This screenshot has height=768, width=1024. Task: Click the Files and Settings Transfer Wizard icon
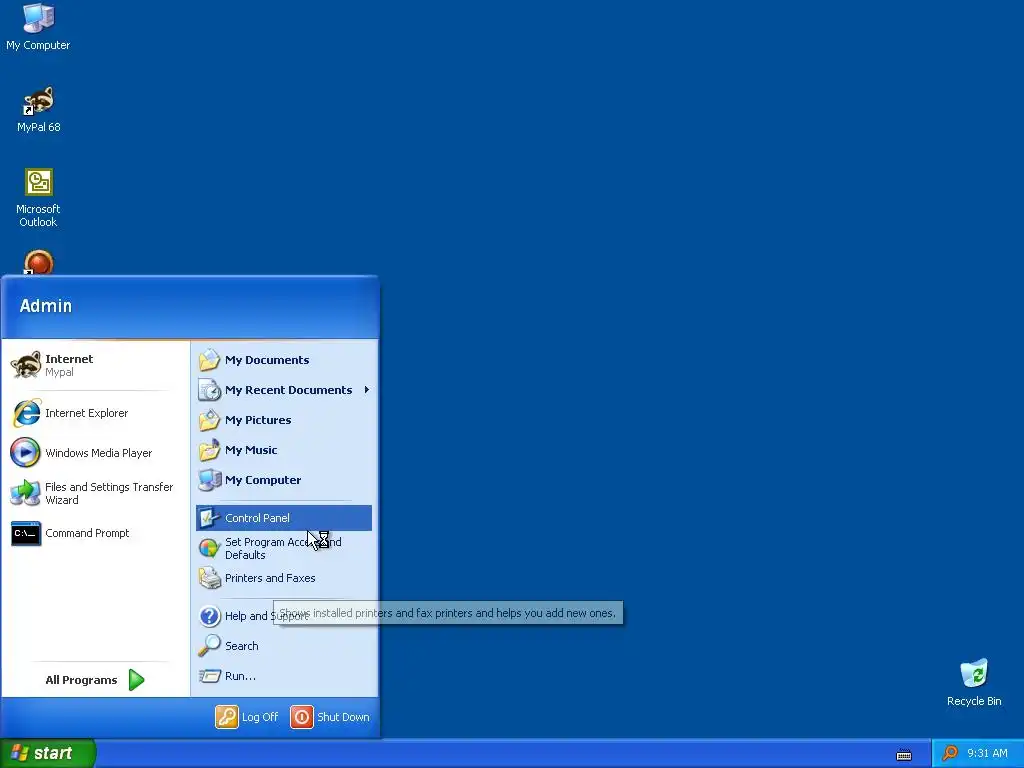[x=25, y=493]
